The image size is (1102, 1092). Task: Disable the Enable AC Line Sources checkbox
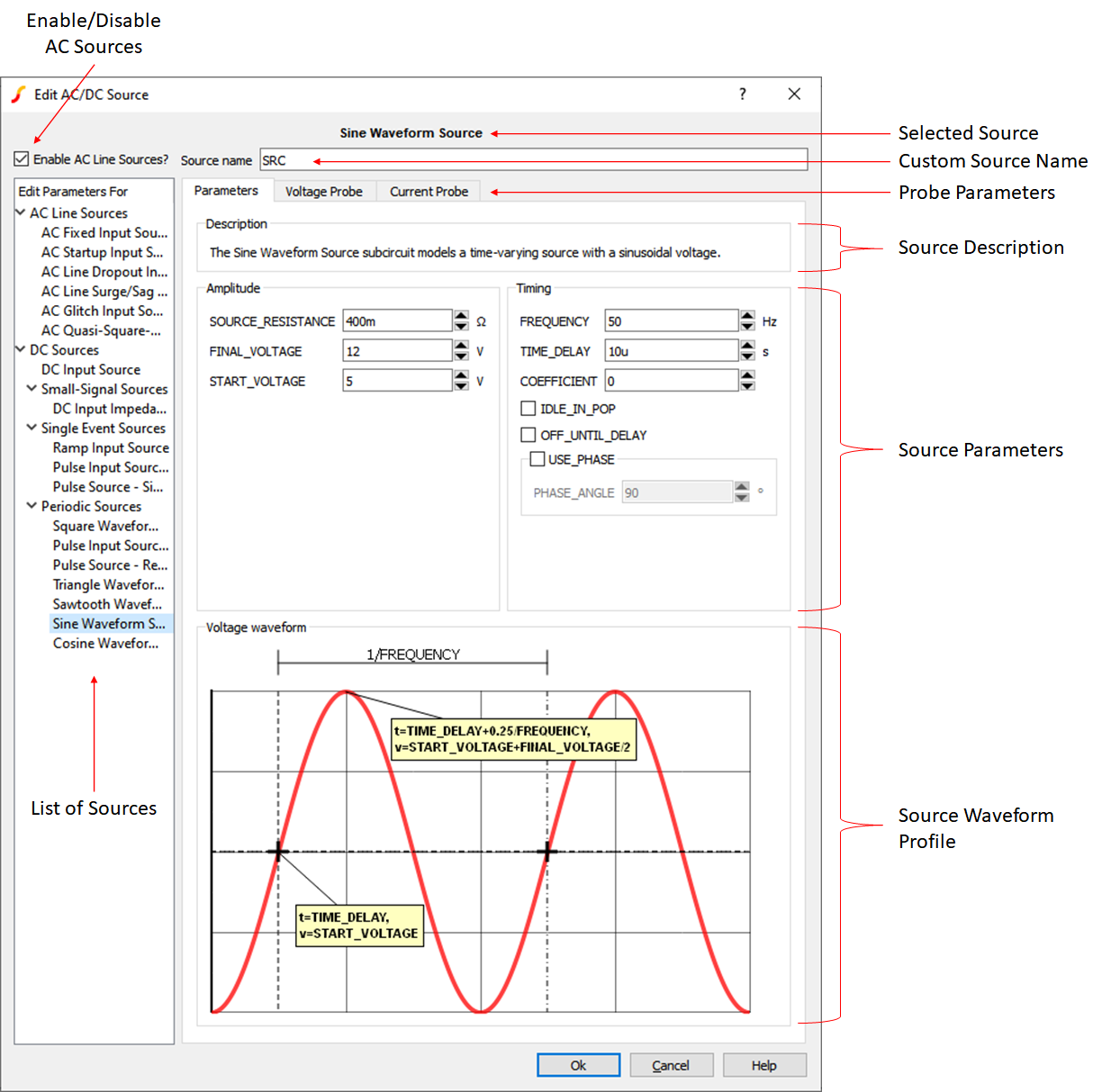pos(22,159)
